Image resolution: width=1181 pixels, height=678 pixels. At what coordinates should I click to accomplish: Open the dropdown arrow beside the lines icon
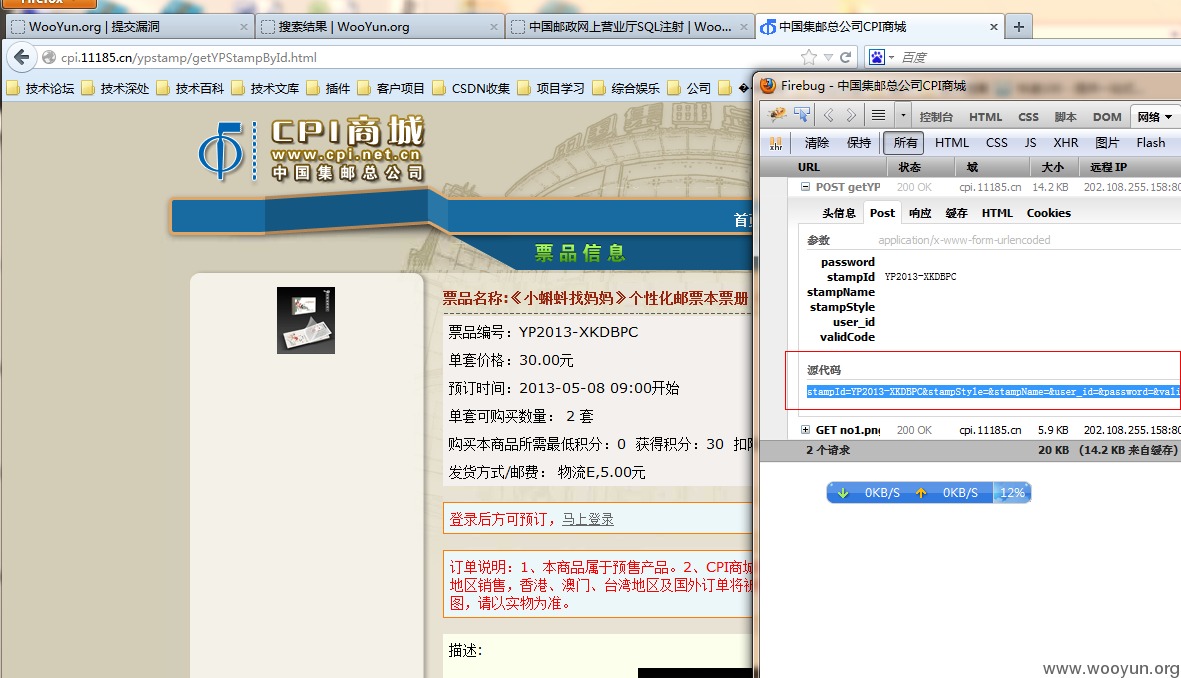(x=902, y=115)
